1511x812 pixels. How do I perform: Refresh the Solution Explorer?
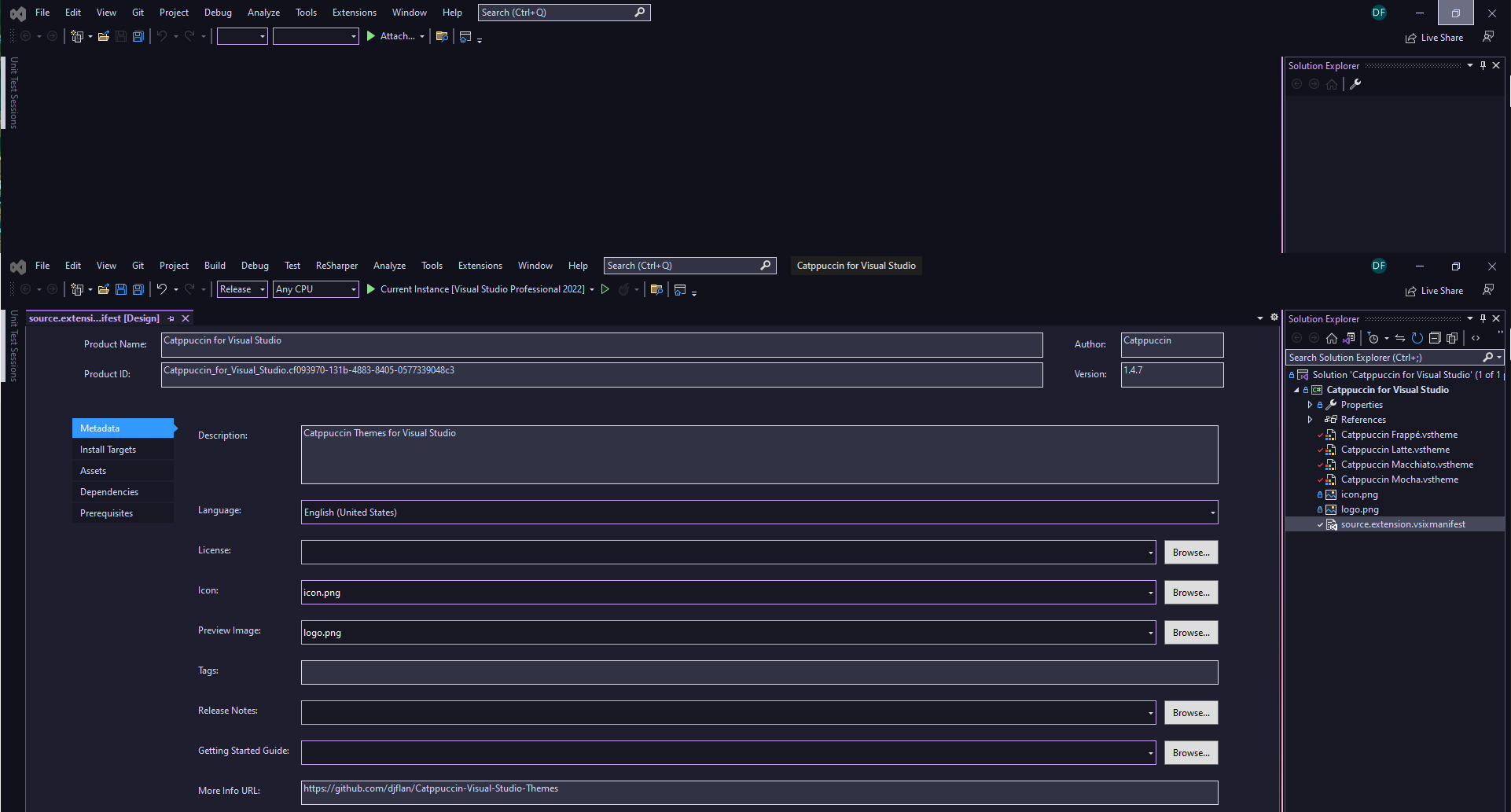1417,338
